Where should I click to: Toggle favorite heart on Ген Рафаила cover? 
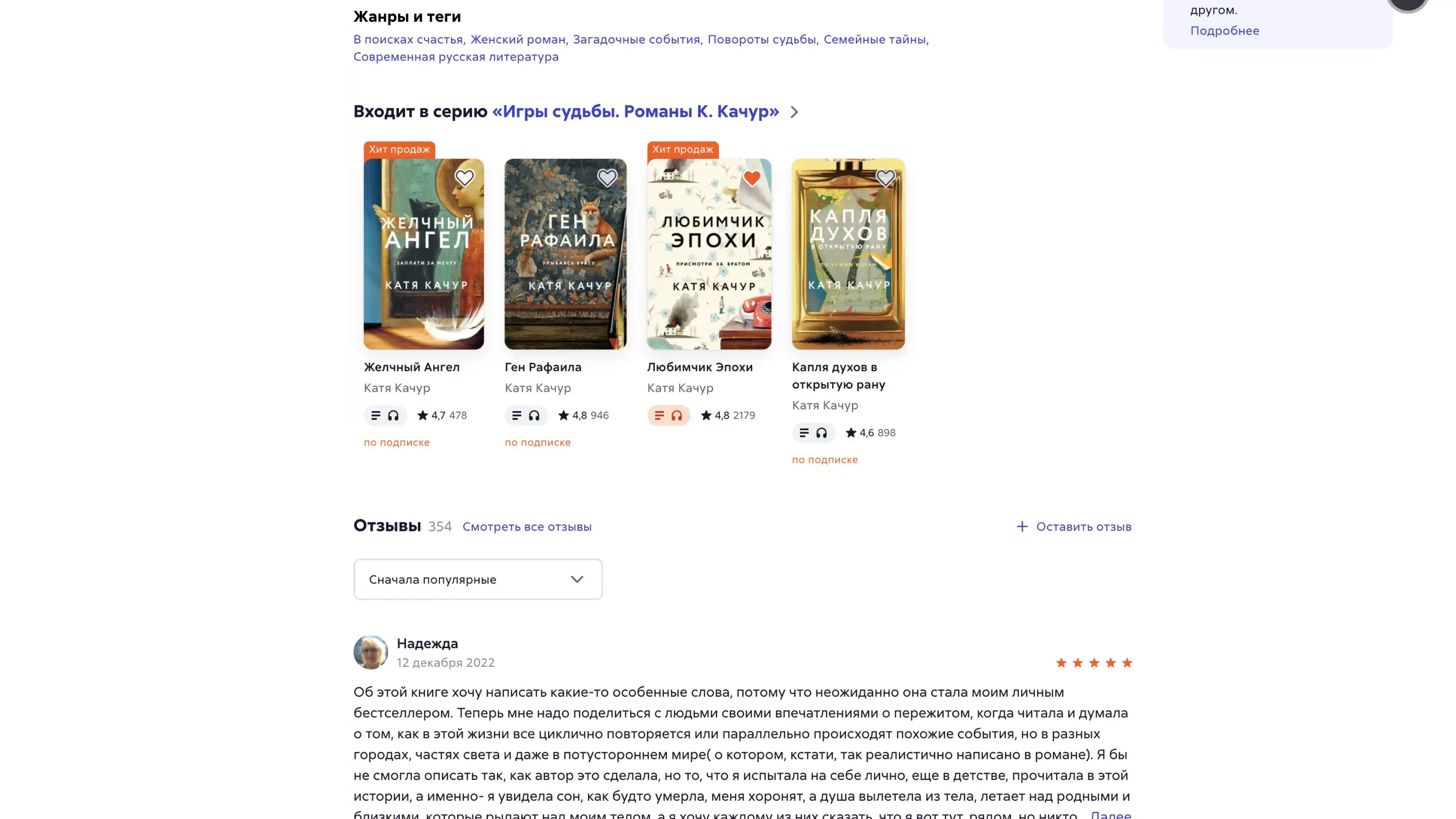[x=607, y=178]
